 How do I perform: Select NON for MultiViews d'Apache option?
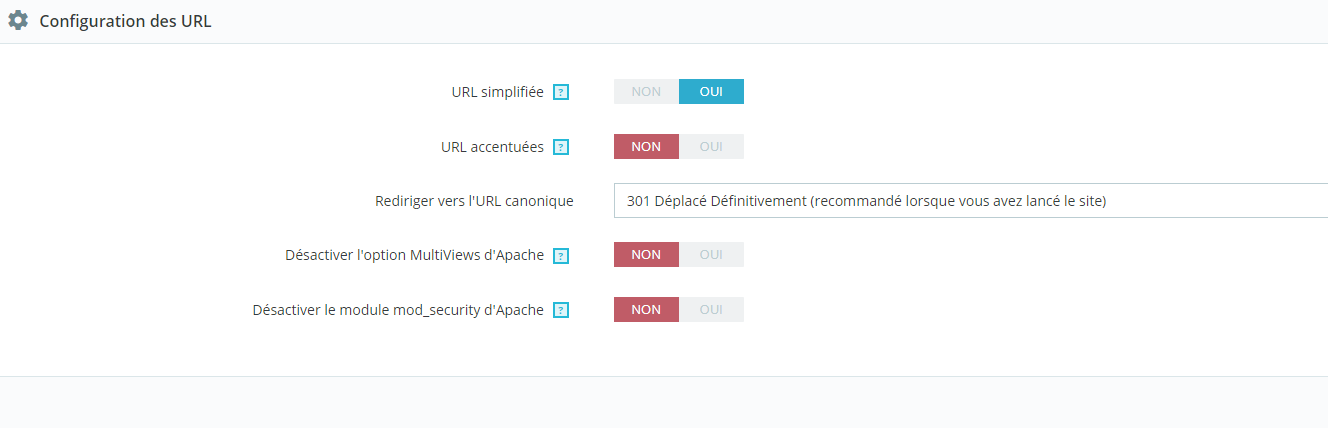tap(646, 255)
